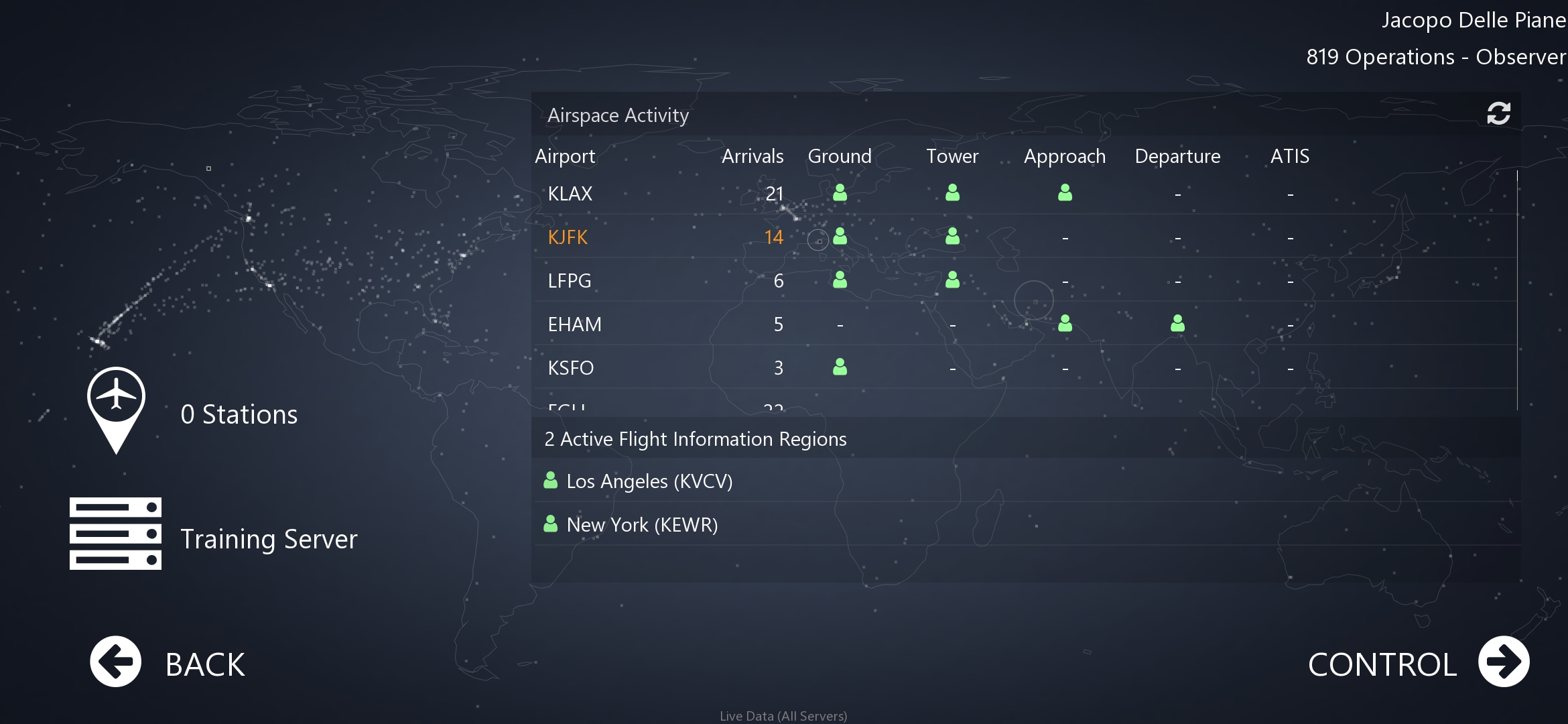This screenshot has width=1568, height=724.
Task: Open the Training Server selection icon
Action: point(115,534)
